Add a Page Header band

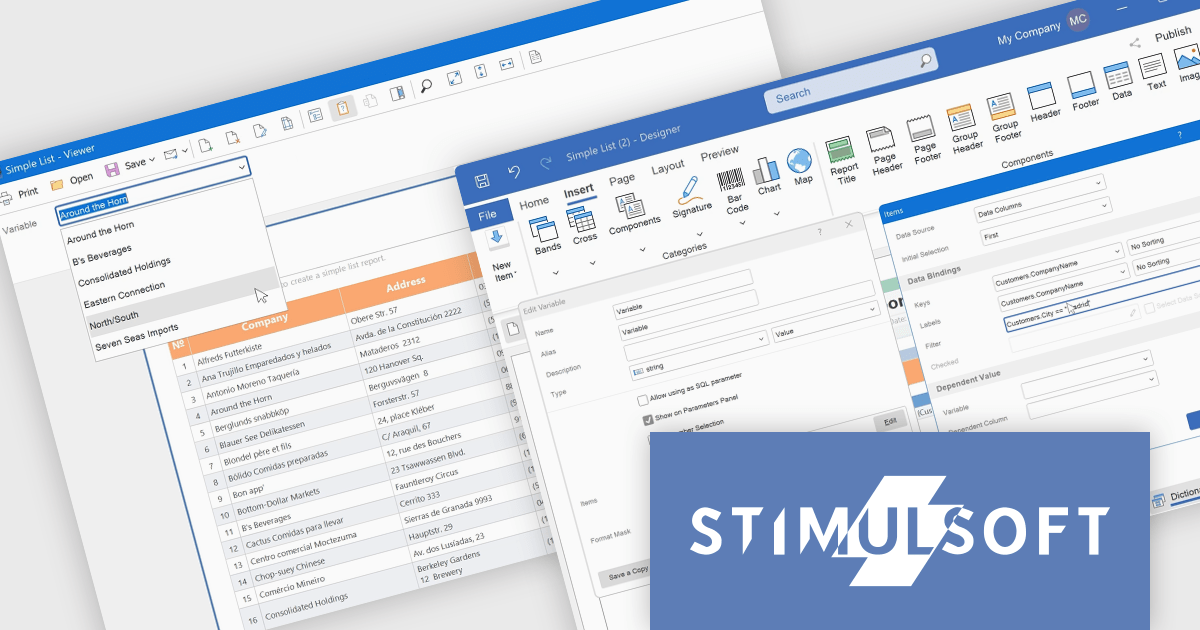884,150
